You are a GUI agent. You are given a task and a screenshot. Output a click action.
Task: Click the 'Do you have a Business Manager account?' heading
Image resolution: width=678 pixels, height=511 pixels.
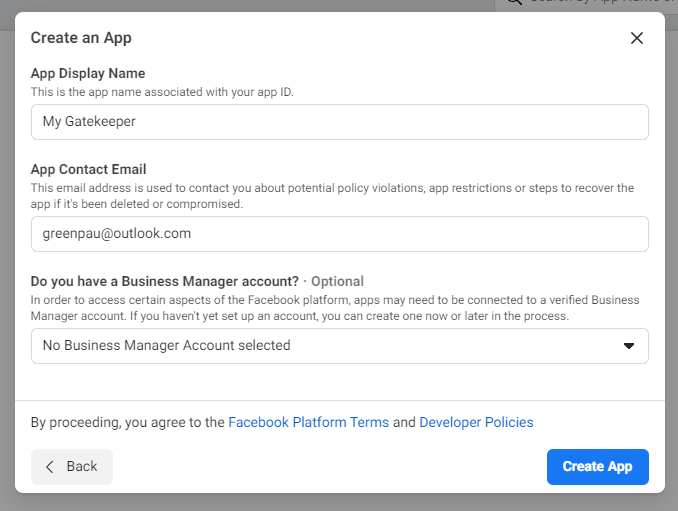[x=165, y=281]
